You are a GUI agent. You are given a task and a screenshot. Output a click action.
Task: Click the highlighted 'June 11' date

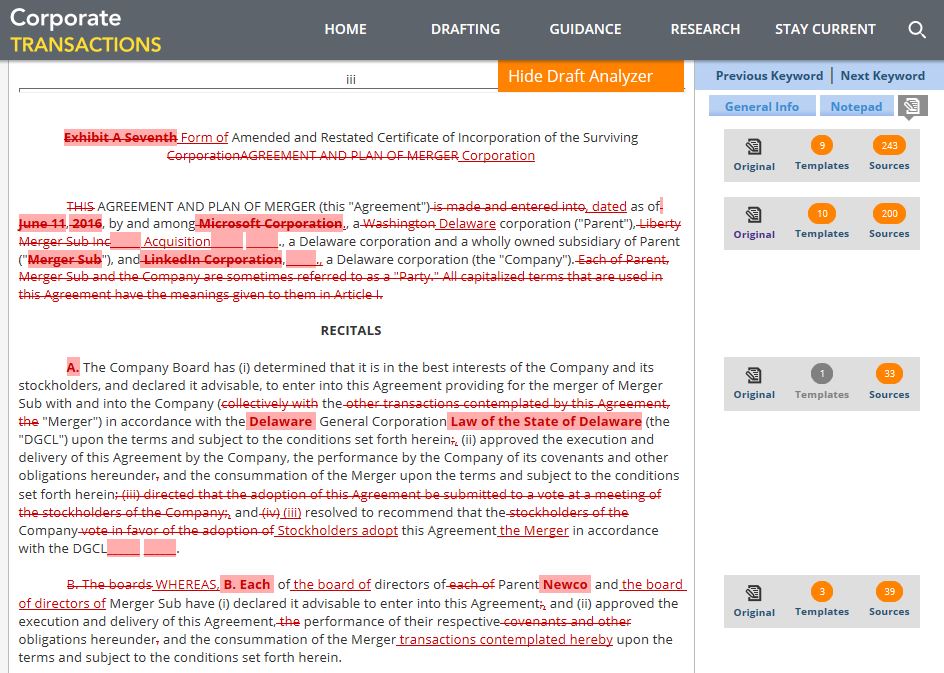[x=42, y=224]
